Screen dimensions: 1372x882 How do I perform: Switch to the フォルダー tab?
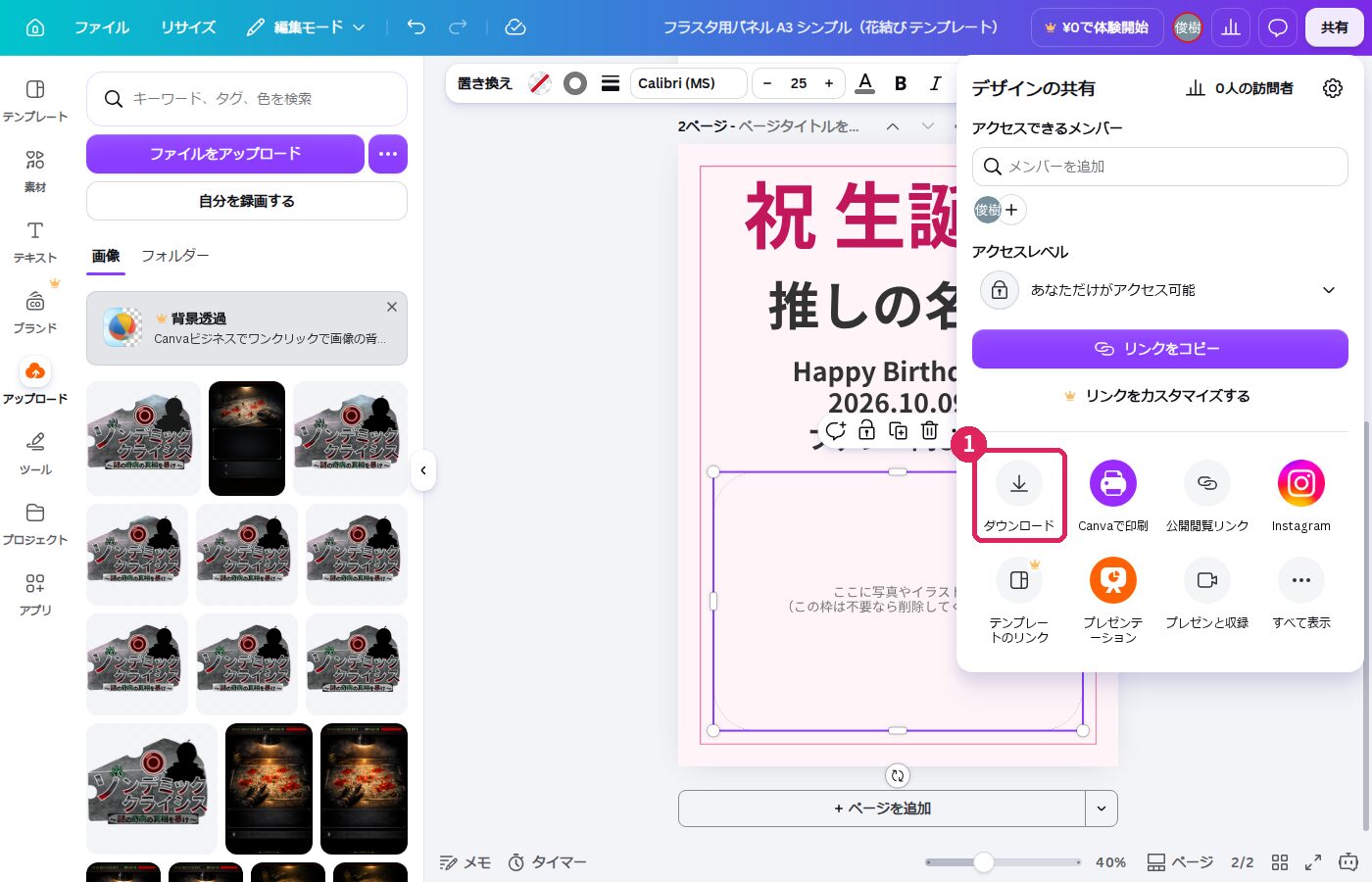175,256
